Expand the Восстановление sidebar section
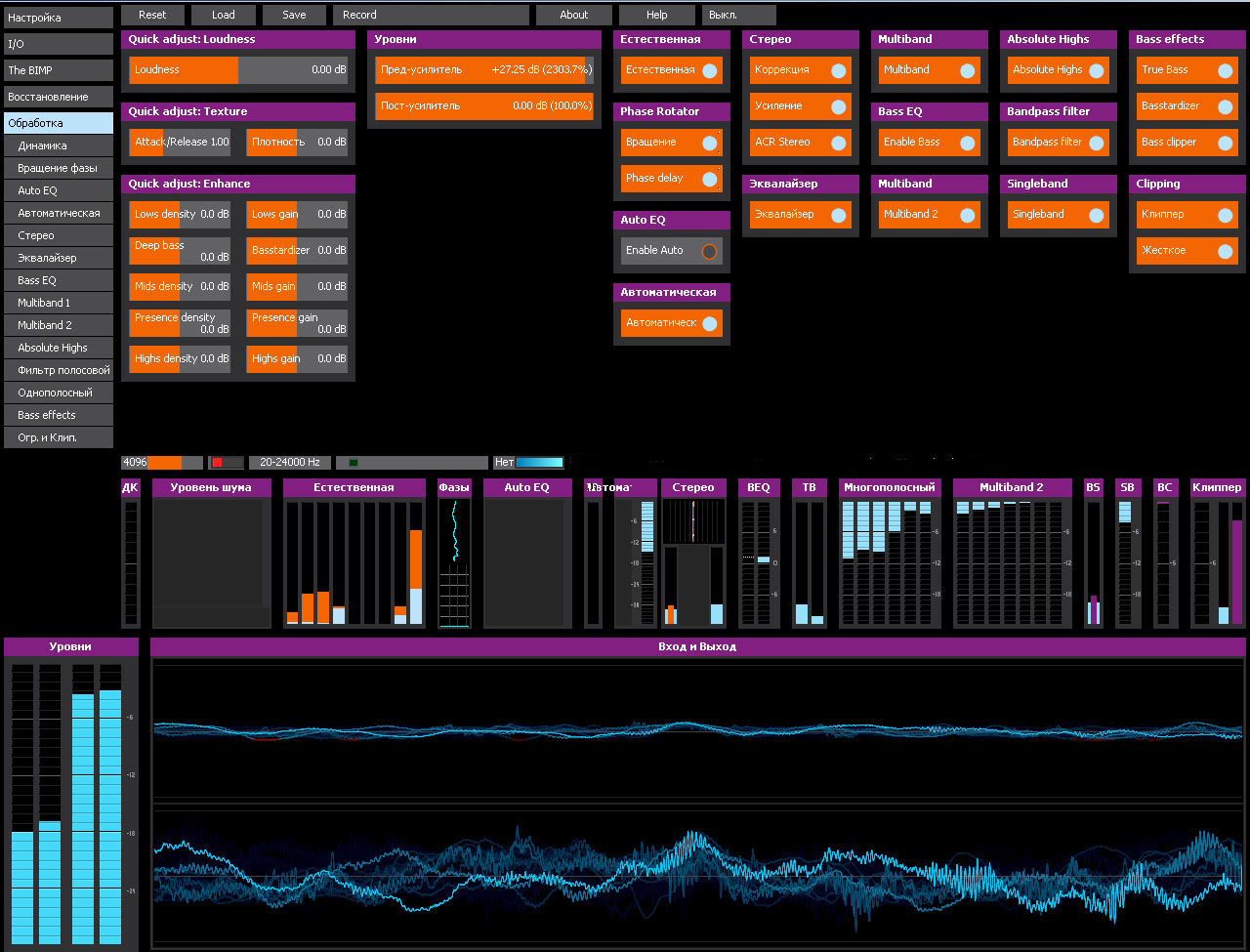 click(x=57, y=97)
